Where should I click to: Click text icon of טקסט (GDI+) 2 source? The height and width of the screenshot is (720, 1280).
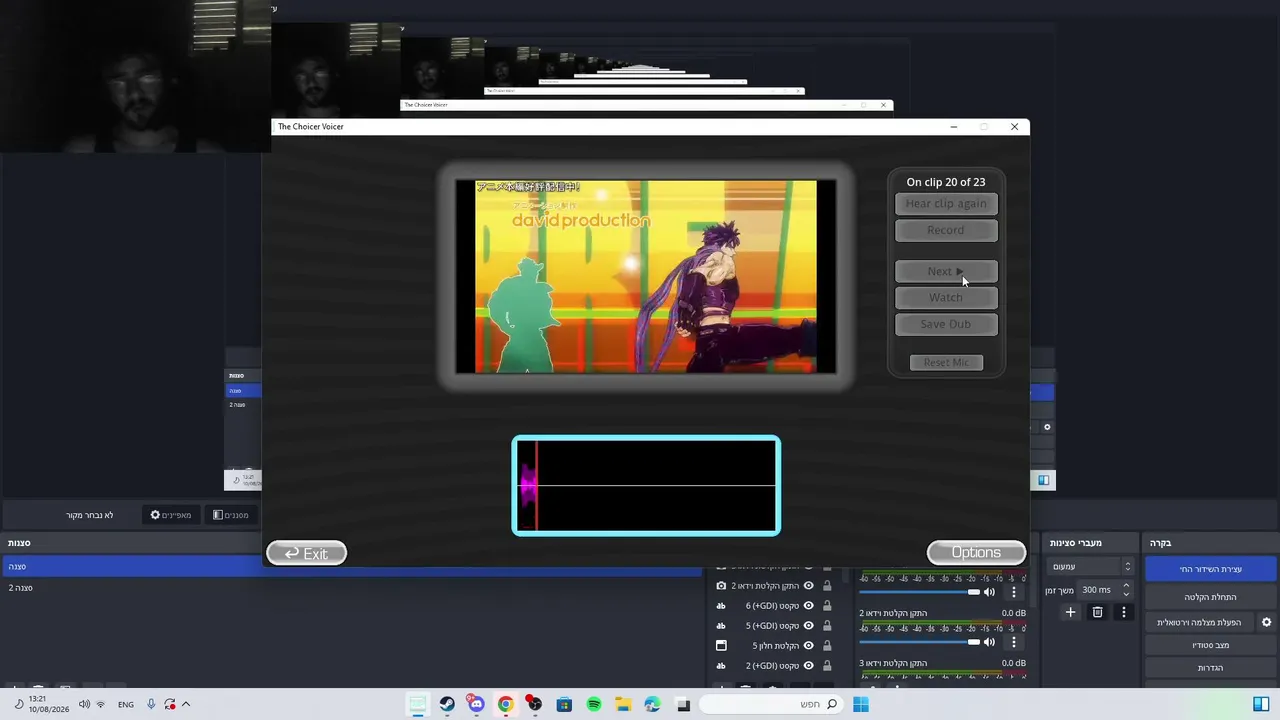point(721,666)
